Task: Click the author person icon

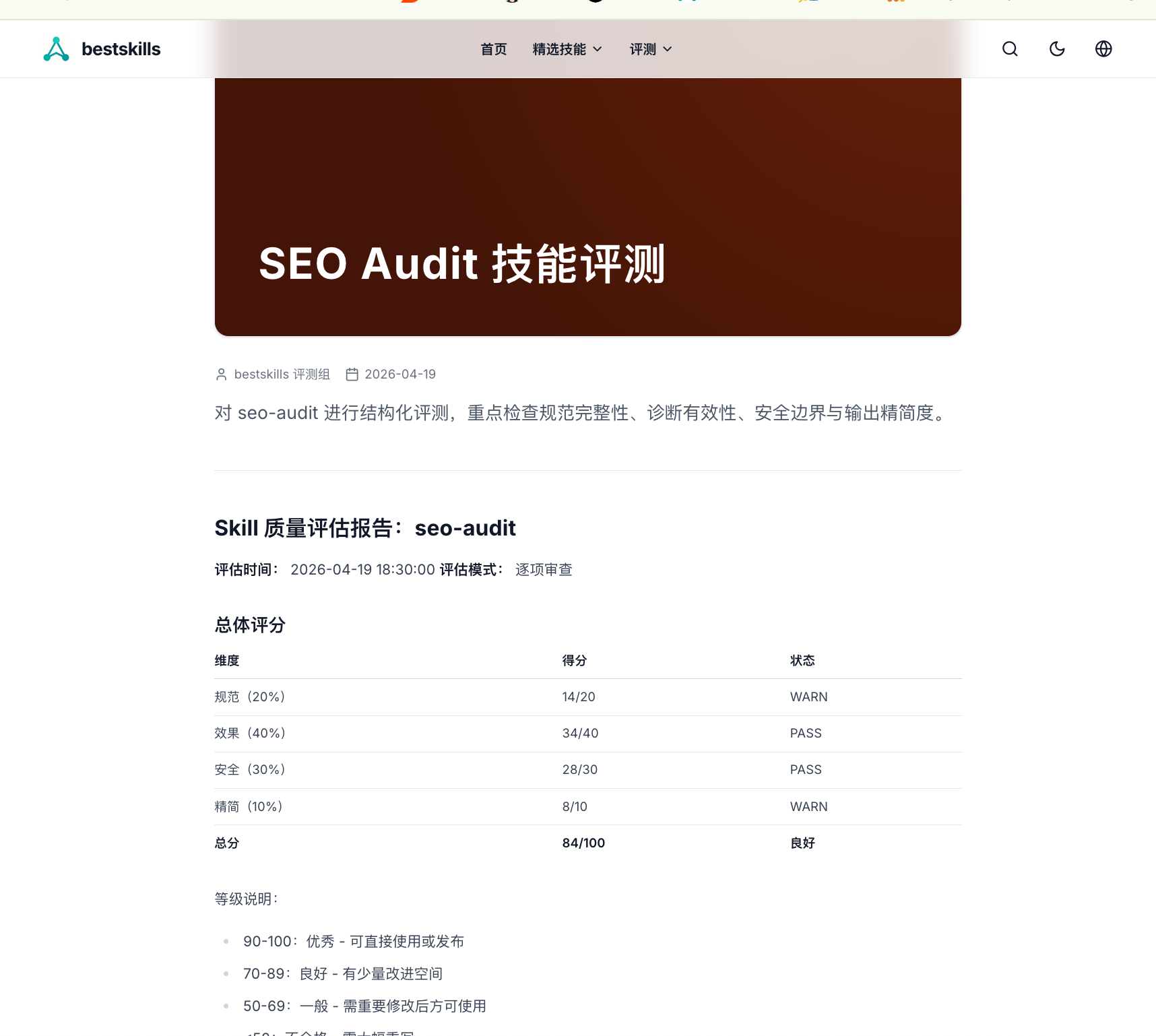Action: tap(221, 375)
